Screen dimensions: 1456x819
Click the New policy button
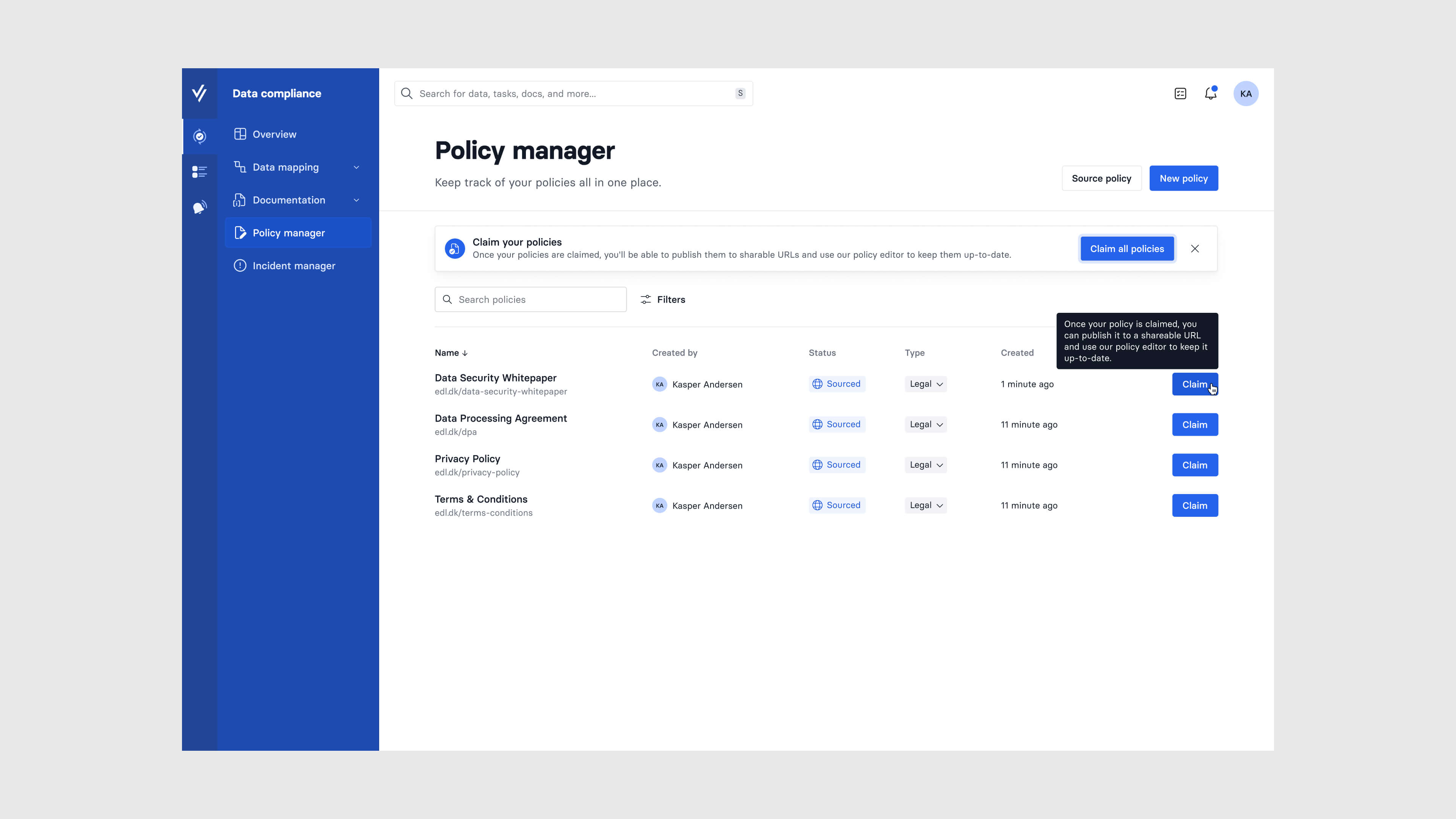(x=1183, y=178)
